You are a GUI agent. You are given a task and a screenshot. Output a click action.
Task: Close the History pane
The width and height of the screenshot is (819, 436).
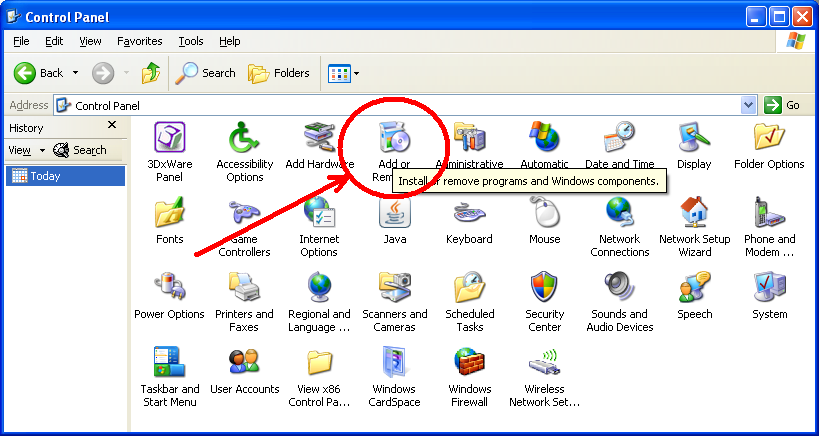click(112, 125)
